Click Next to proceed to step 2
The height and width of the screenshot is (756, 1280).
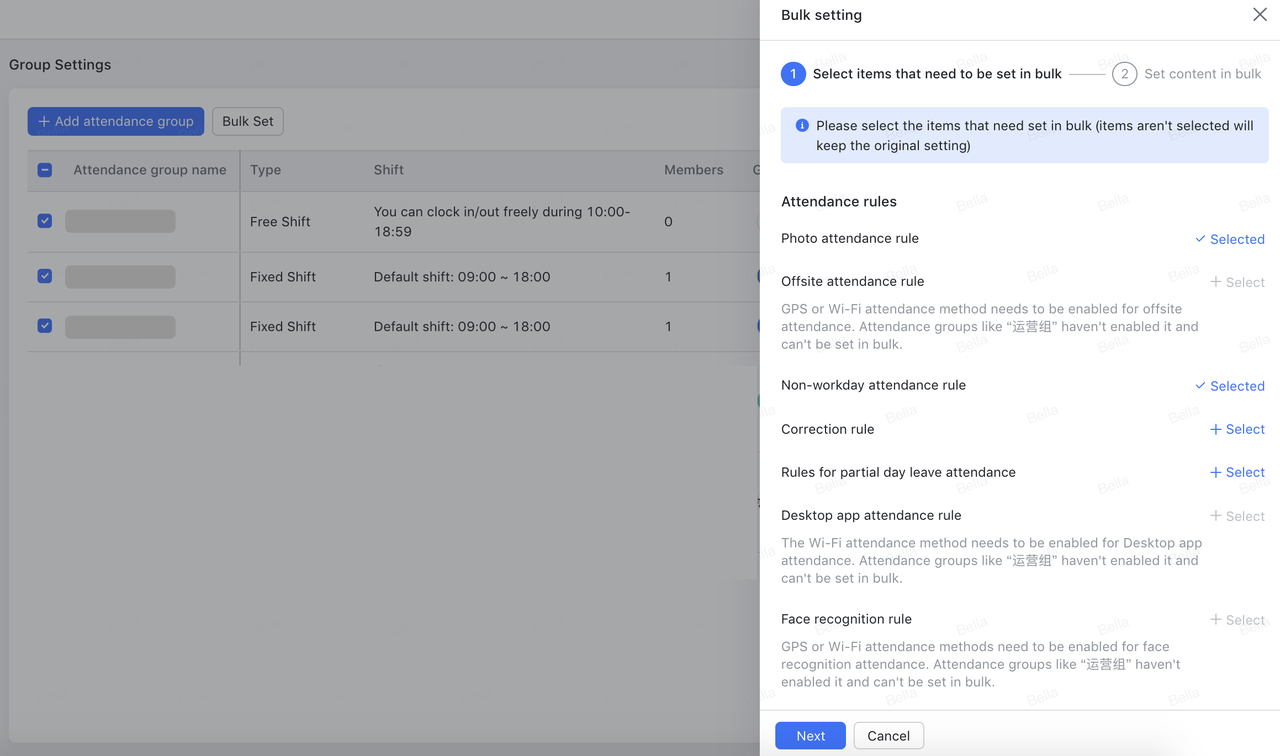pyautogui.click(x=810, y=736)
